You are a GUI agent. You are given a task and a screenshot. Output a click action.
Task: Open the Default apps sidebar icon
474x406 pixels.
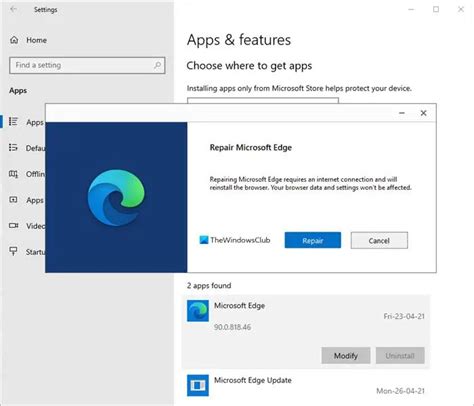coord(13,147)
